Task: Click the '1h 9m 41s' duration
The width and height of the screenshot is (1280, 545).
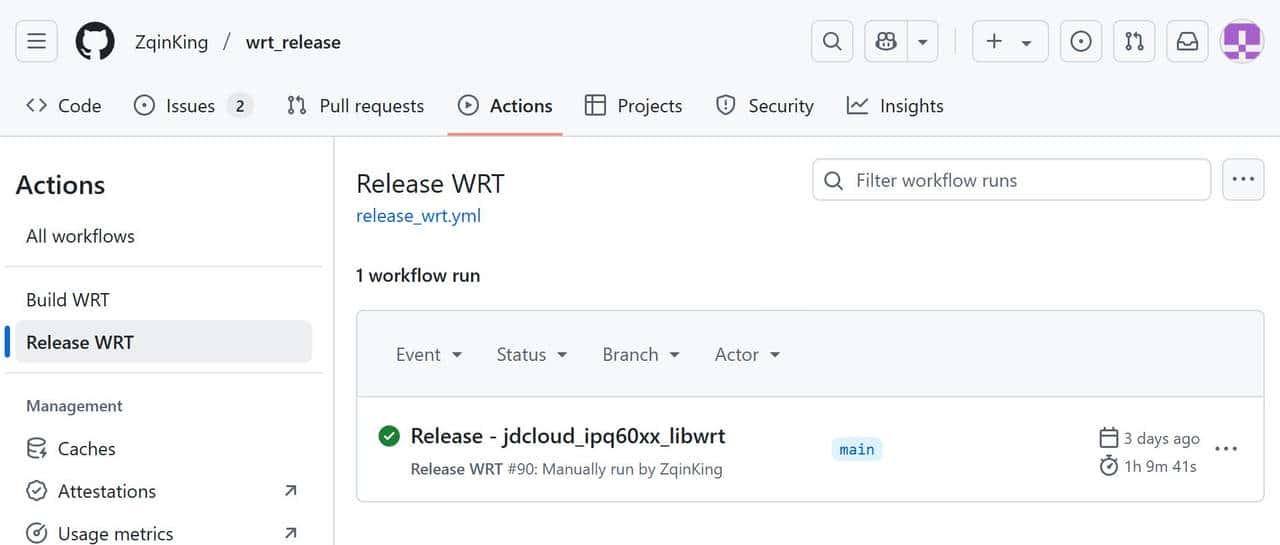Action: (x=1160, y=466)
